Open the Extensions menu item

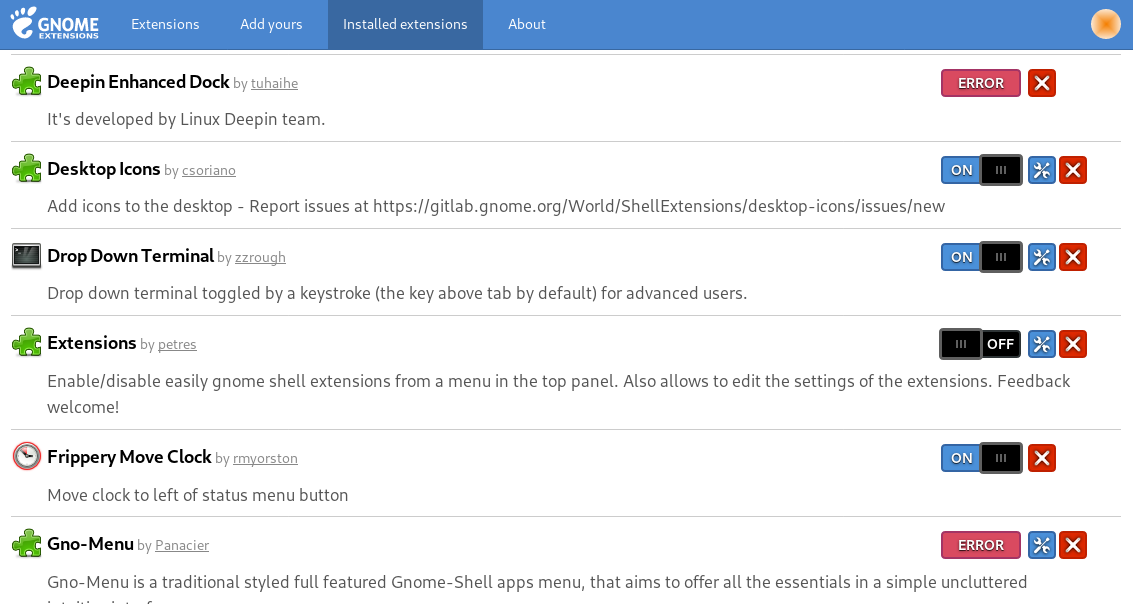[x=165, y=24]
